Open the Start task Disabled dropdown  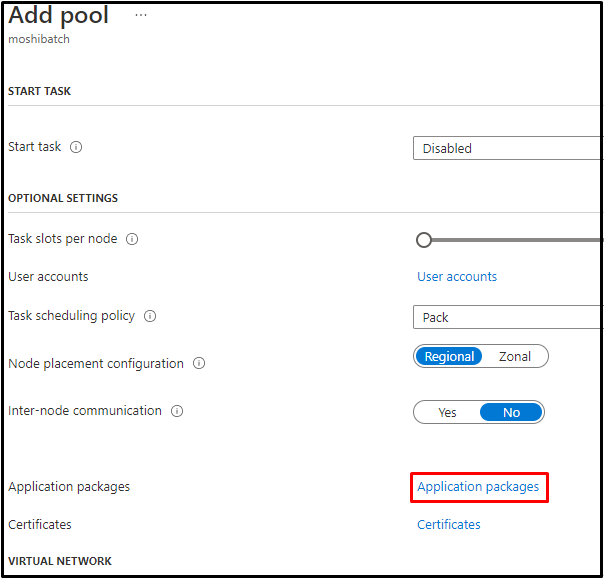[508, 148]
